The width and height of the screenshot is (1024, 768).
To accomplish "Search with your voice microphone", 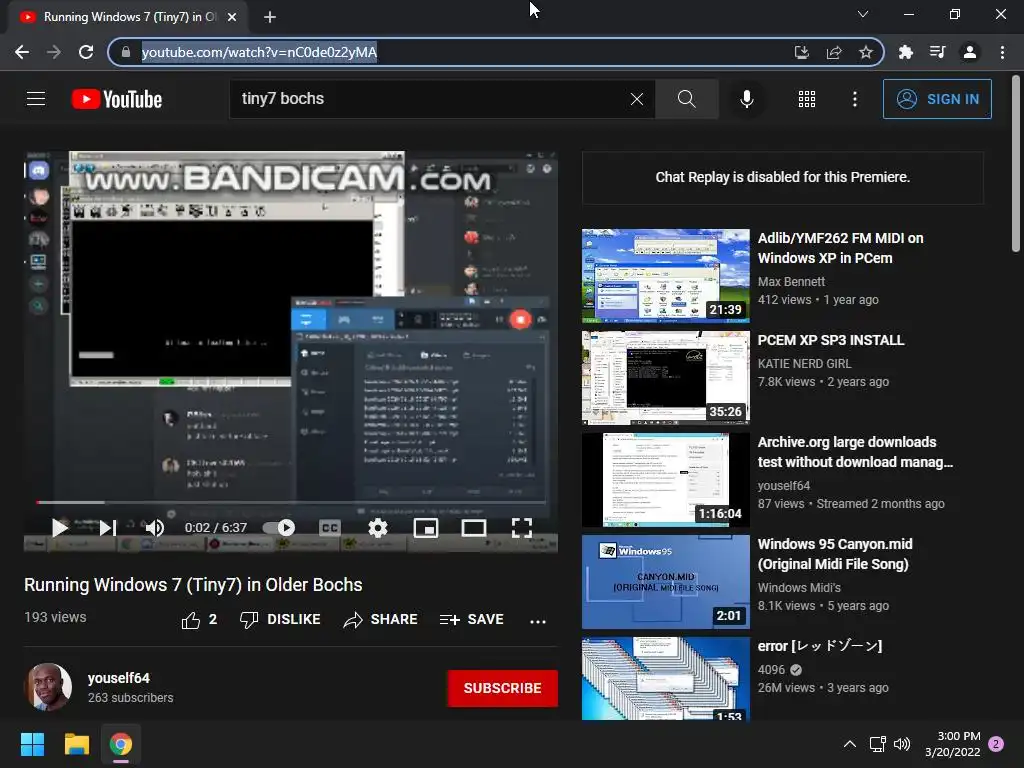I will coord(746,99).
